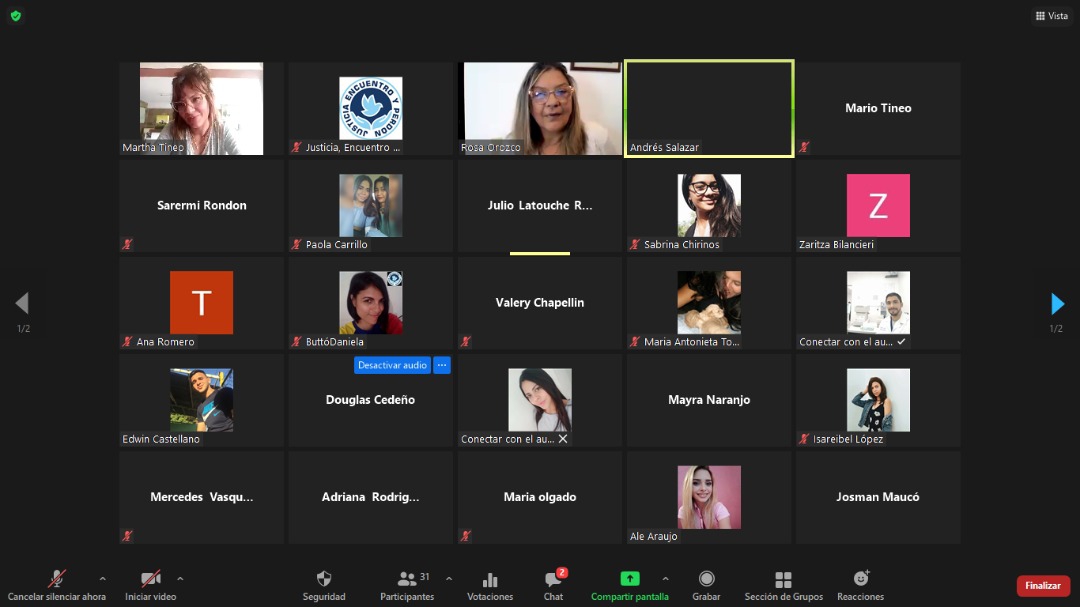Click the muted mic icon beside ButtóDaniela

(x=297, y=341)
